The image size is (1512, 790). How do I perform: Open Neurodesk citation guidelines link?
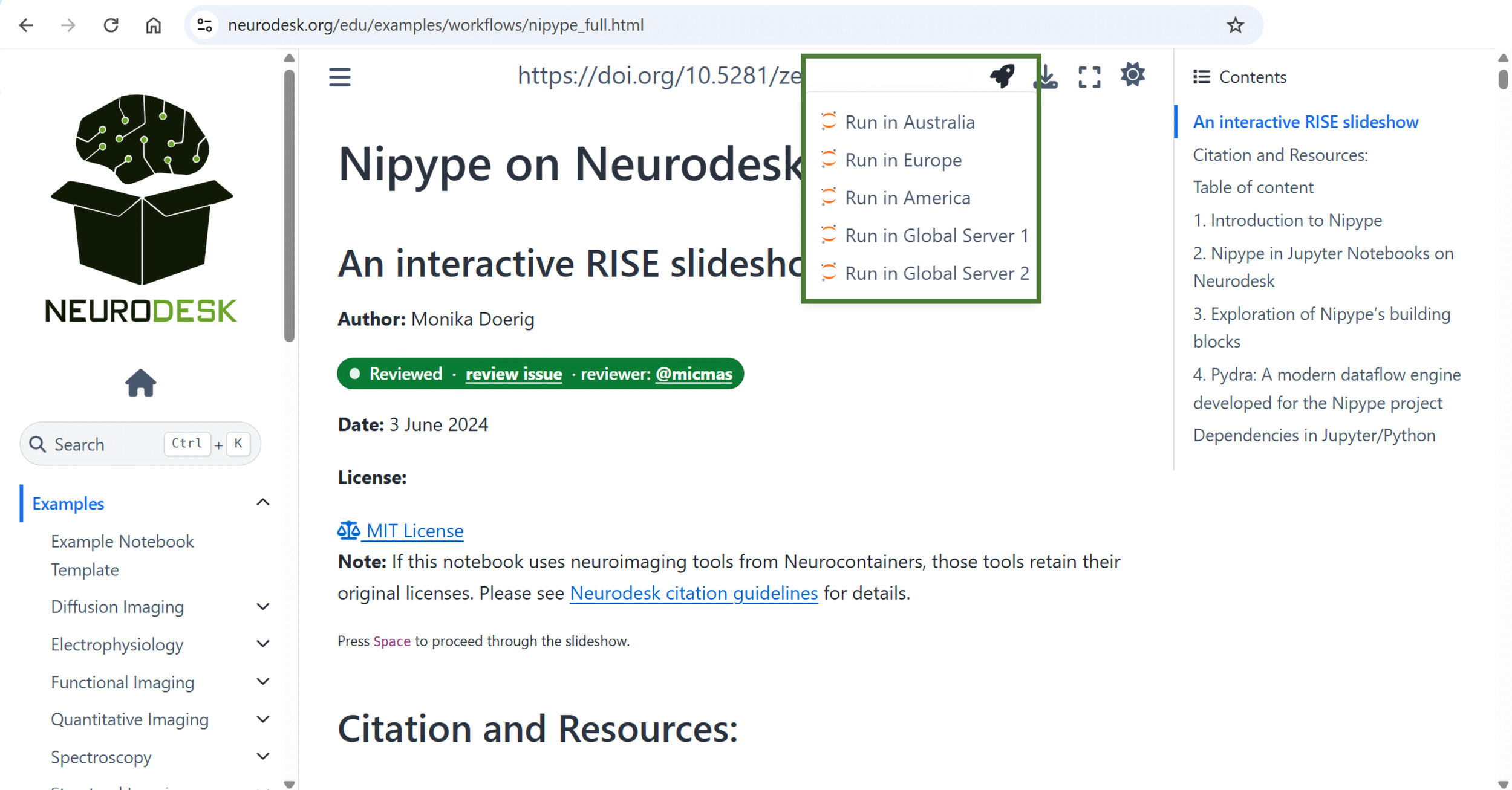694,594
